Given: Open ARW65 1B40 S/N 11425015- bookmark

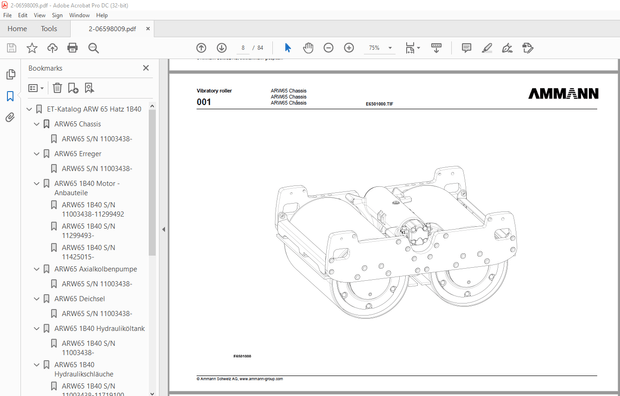Looking at the screenshot, I should click(89, 252).
